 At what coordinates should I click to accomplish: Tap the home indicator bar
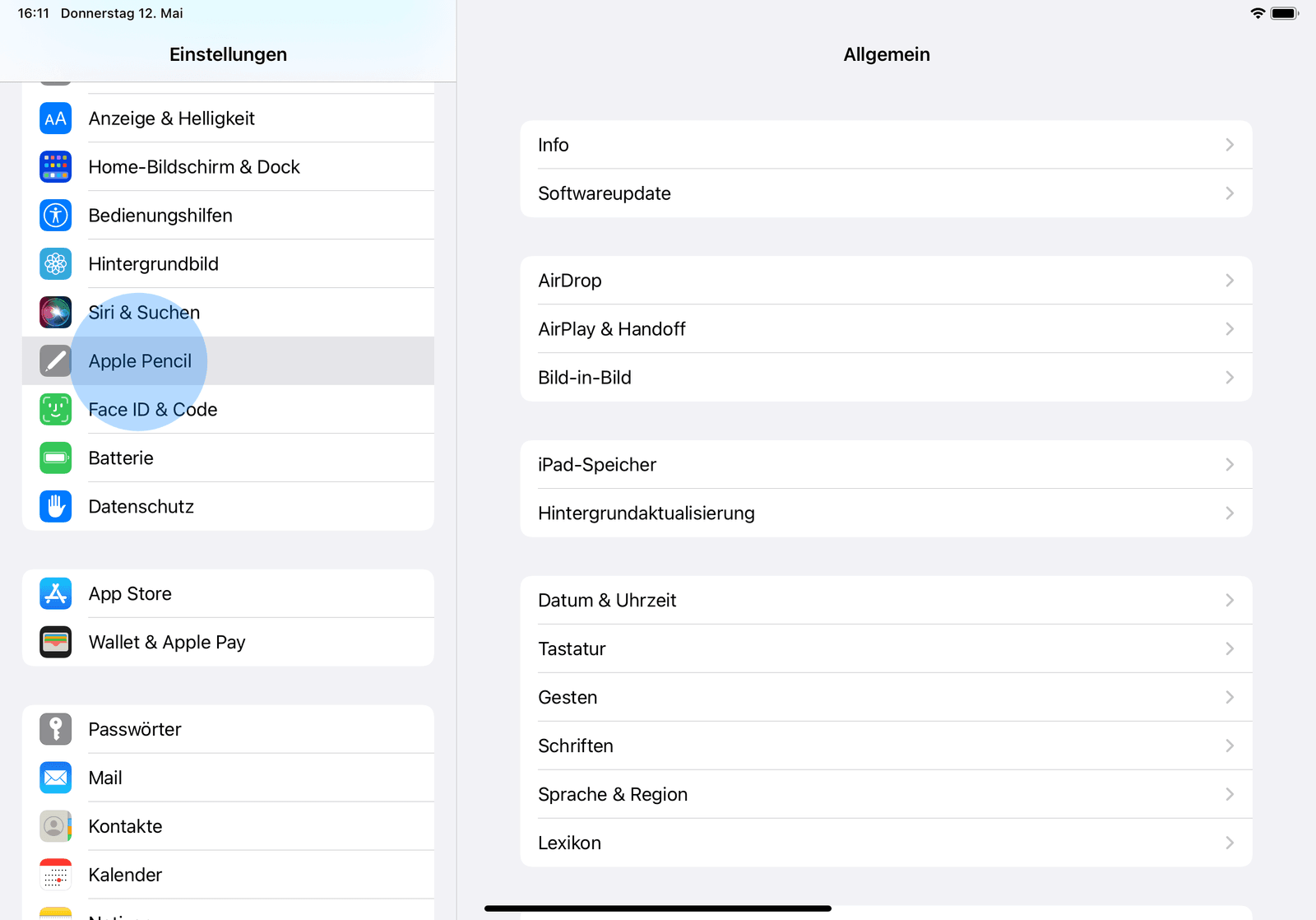658,908
